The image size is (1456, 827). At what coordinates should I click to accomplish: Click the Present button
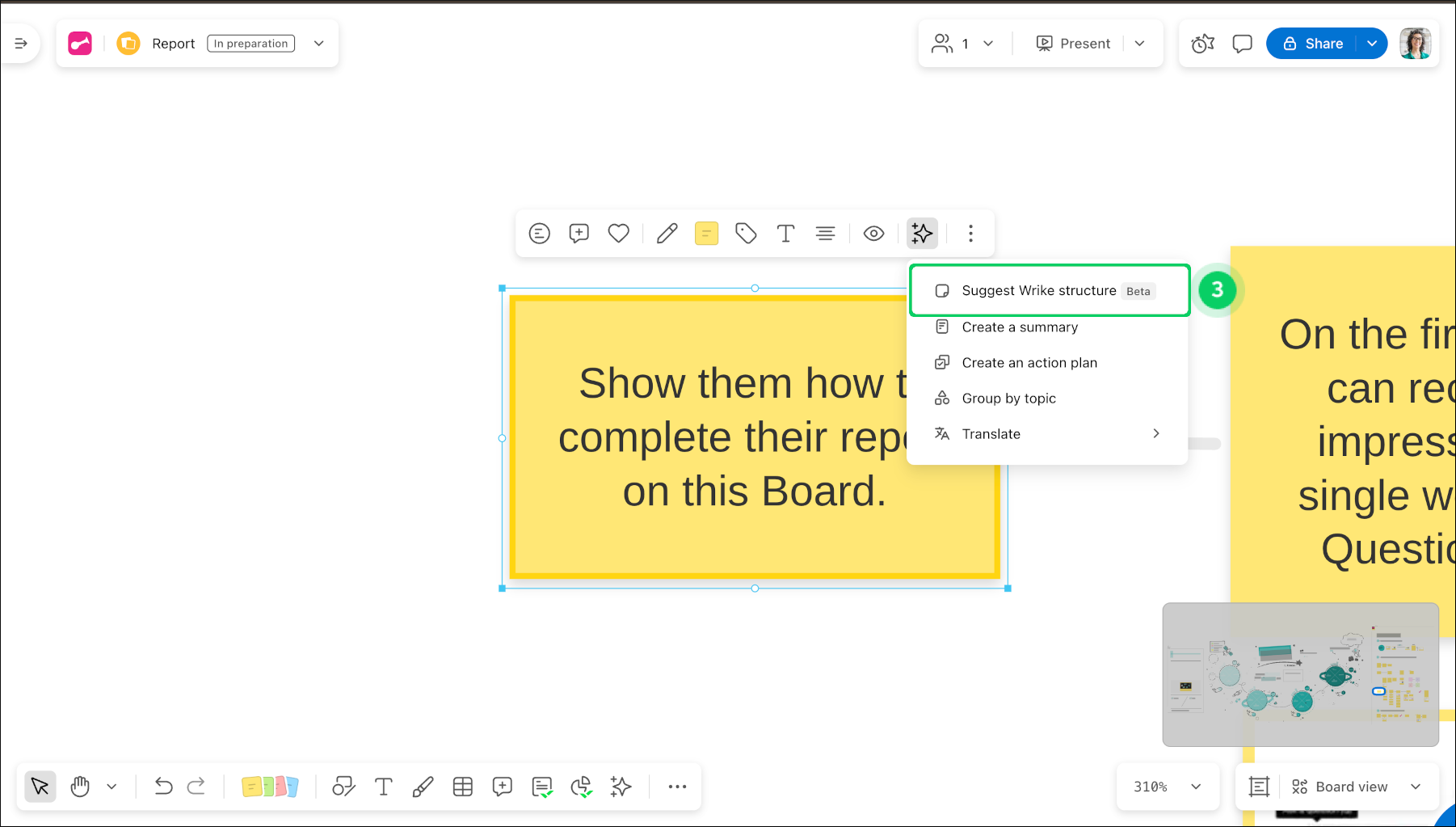(1074, 44)
